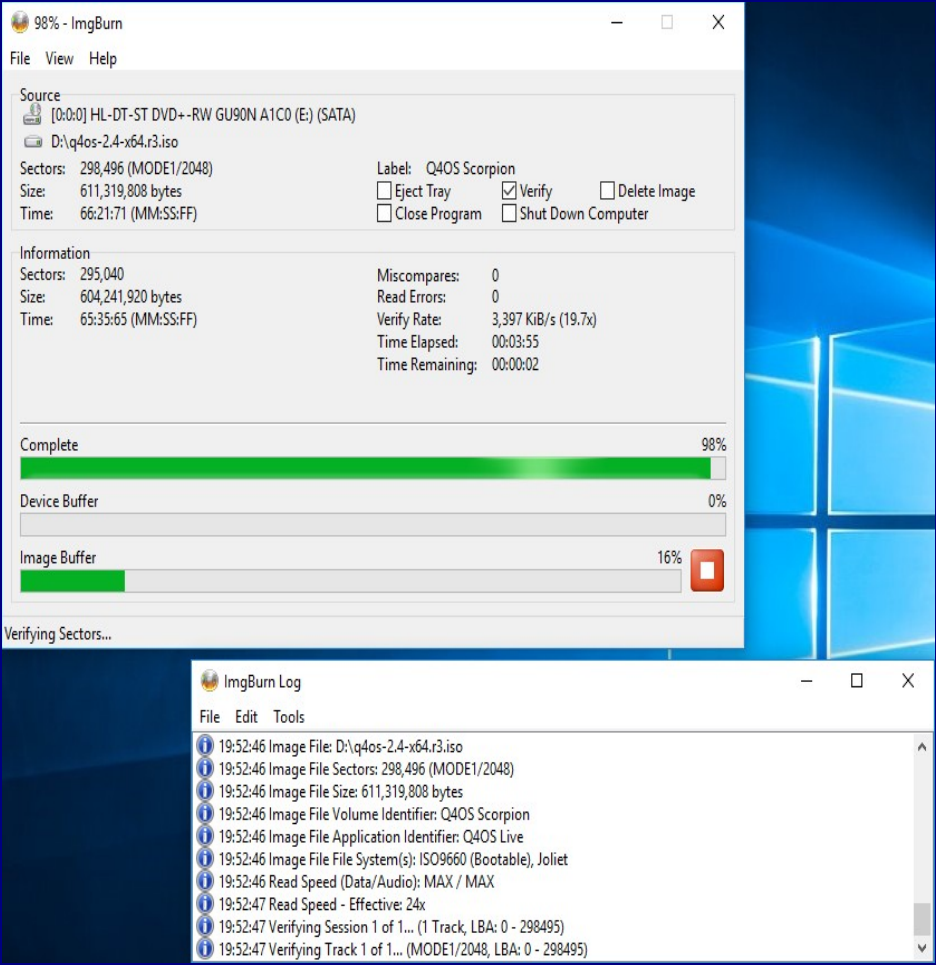This screenshot has width=937, height=965.
Task: Click Information sectors value 295,040
Action: click(102, 274)
